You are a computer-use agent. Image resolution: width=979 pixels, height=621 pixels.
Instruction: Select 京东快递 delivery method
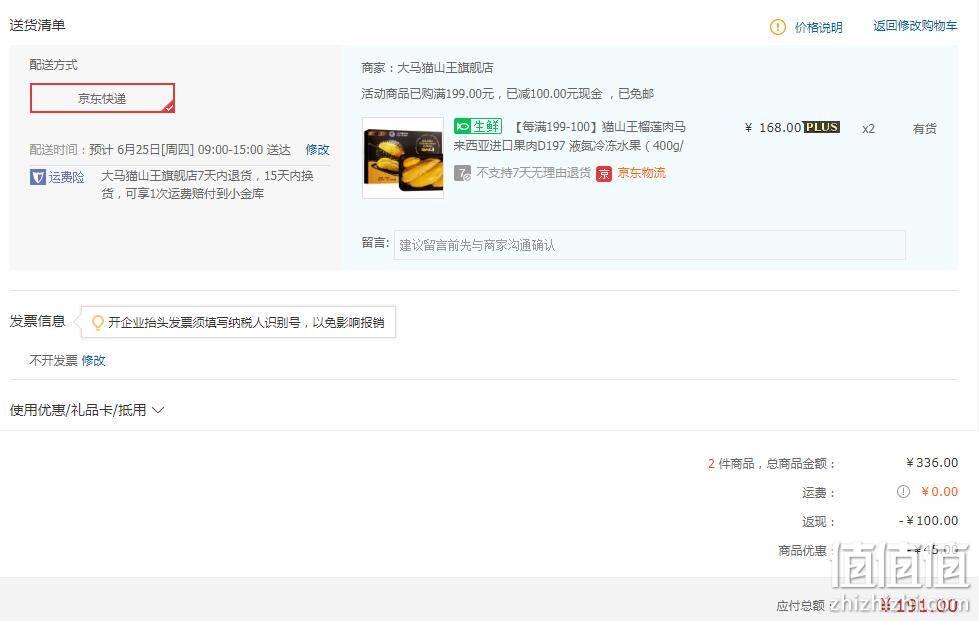tap(102, 98)
